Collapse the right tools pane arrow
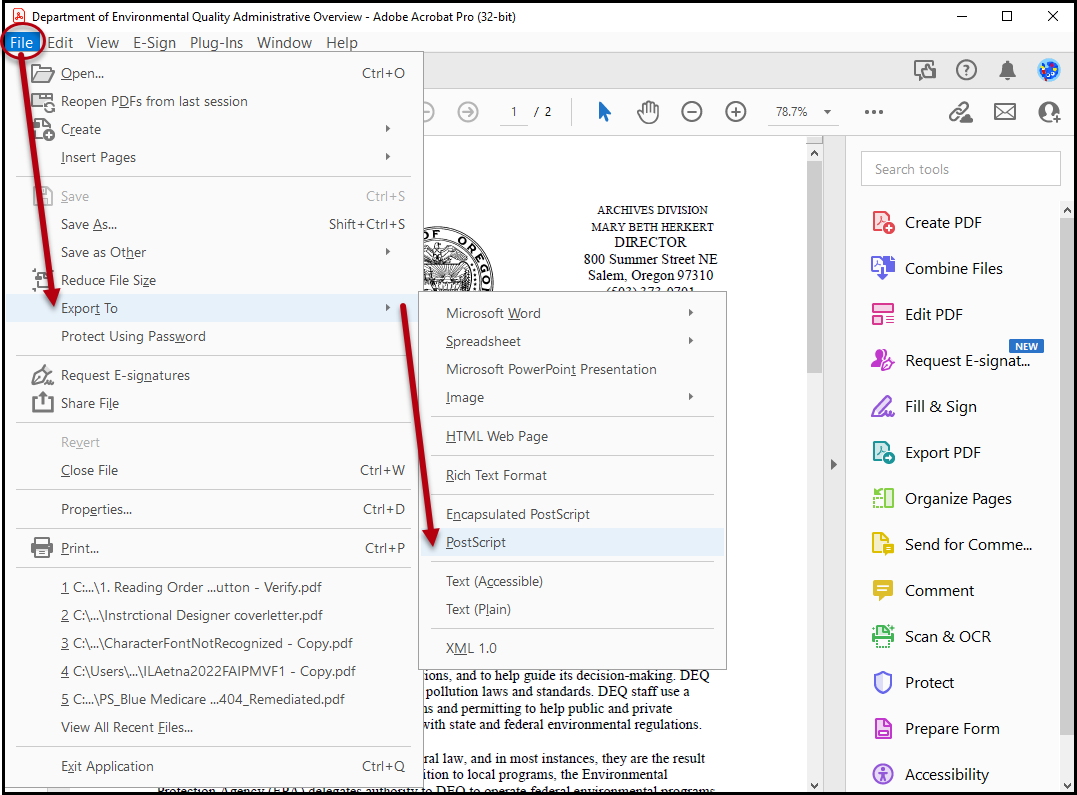Screen dimensions: 1077x795 tap(834, 464)
